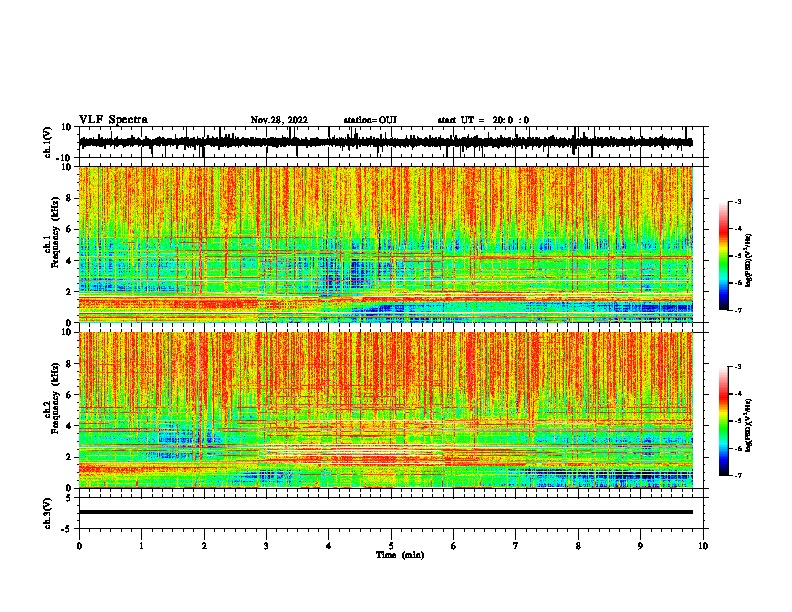Click time axis tick labeled 0
The width and height of the screenshot is (792, 612).
click(x=79, y=546)
